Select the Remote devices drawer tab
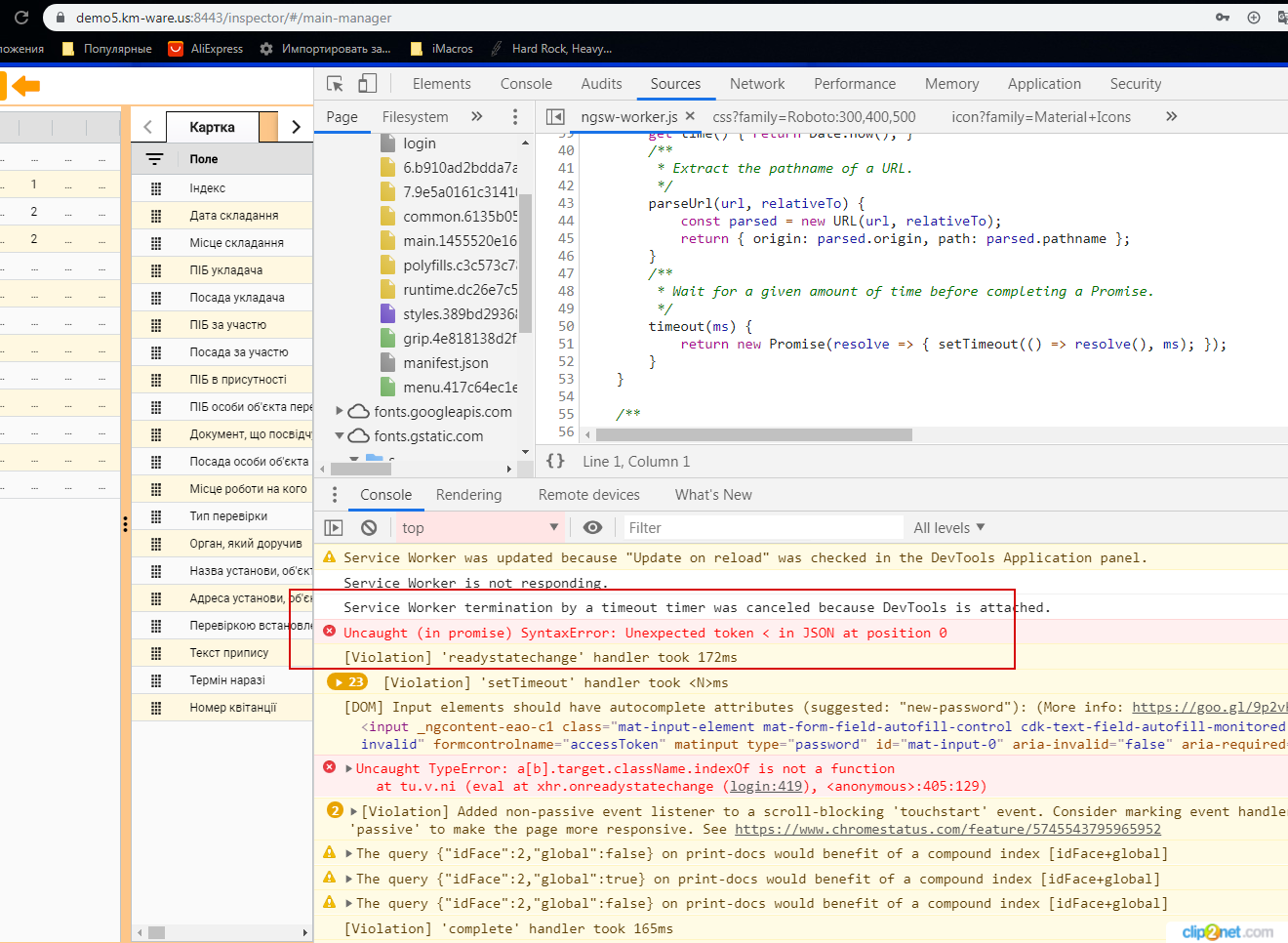Viewport: 1288px width, 943px height. tap(588, 495)
